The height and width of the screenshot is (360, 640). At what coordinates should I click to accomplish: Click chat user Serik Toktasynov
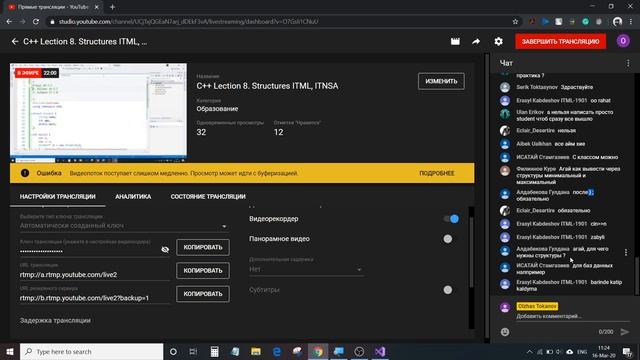(537, 87)
